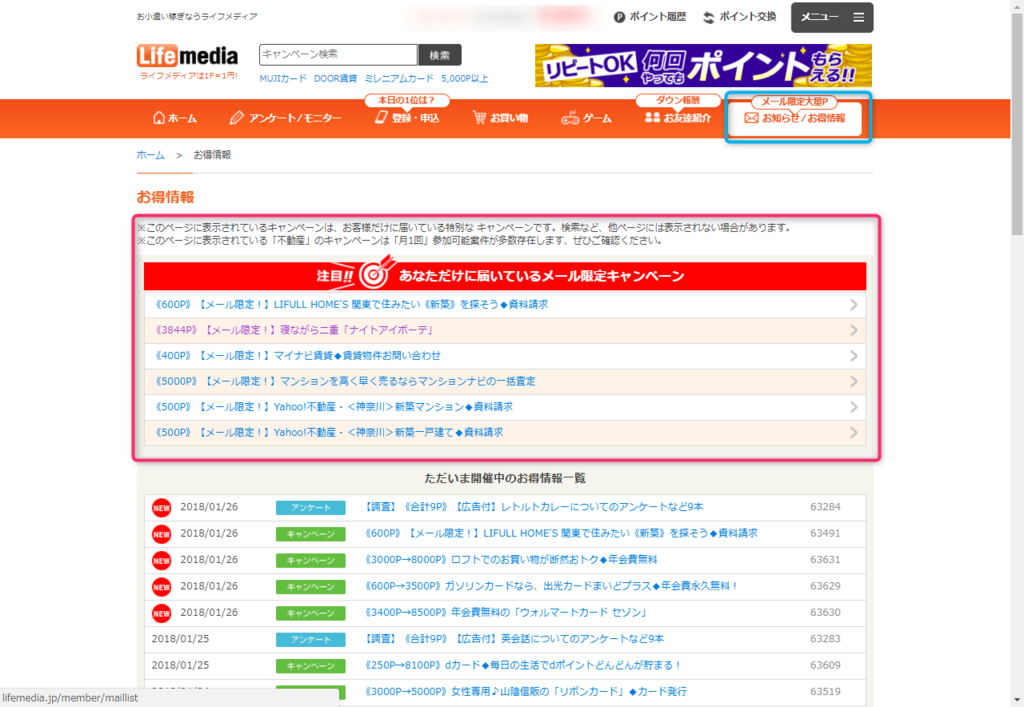Click the ダウン報酬 badge
The height and width of the screenshot is (707, 1024).
pyautogui.click(x=678, y=101)
